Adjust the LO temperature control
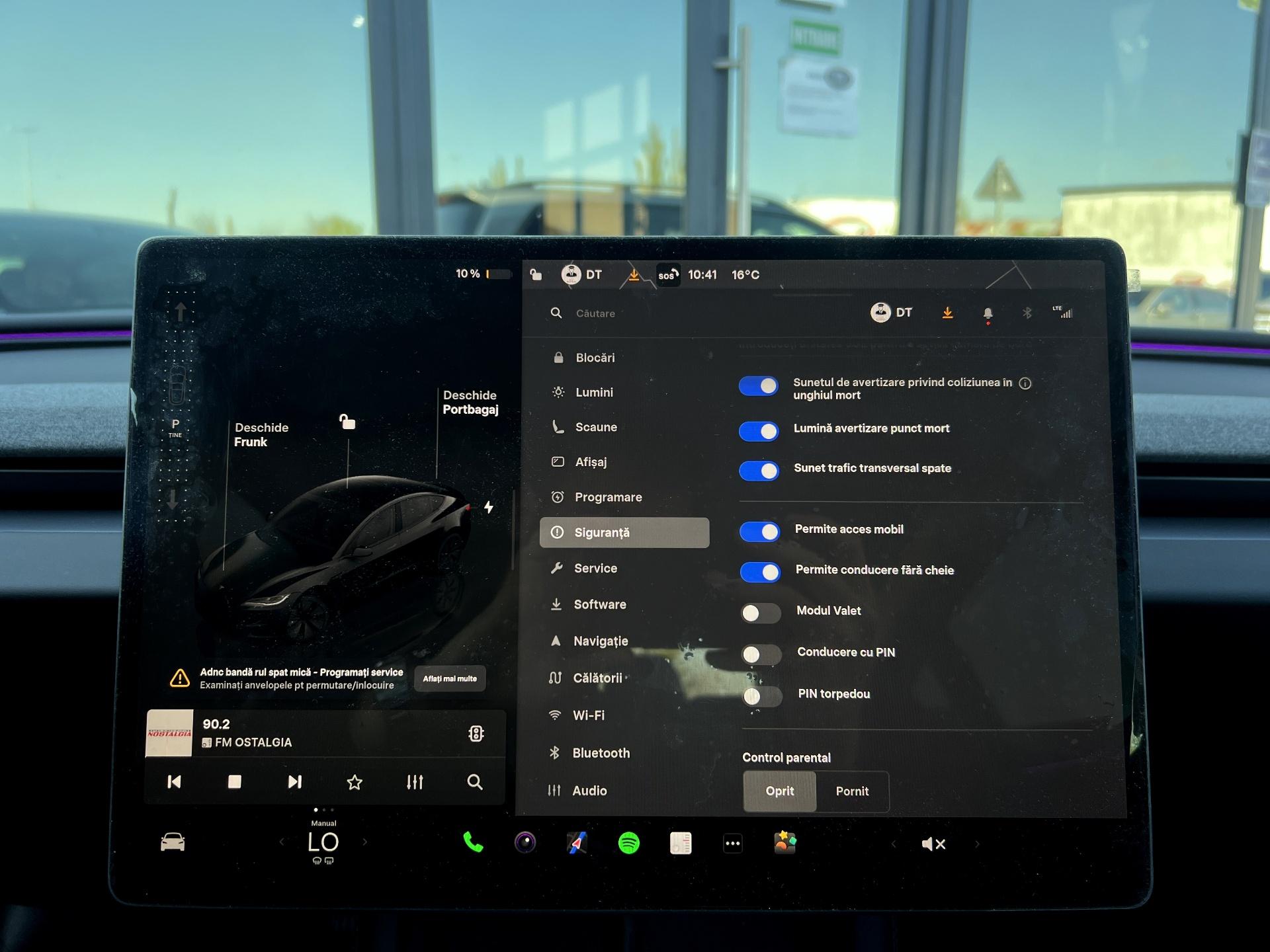 323,841
